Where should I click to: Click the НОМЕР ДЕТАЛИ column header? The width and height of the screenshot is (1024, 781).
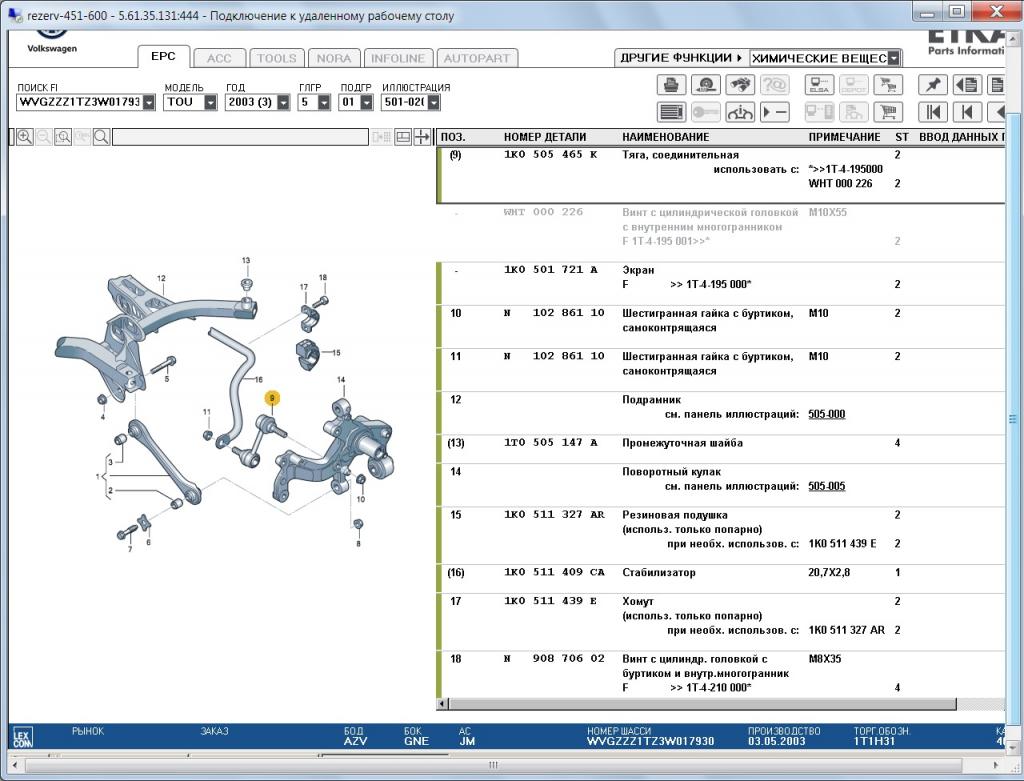coord(545,137)
